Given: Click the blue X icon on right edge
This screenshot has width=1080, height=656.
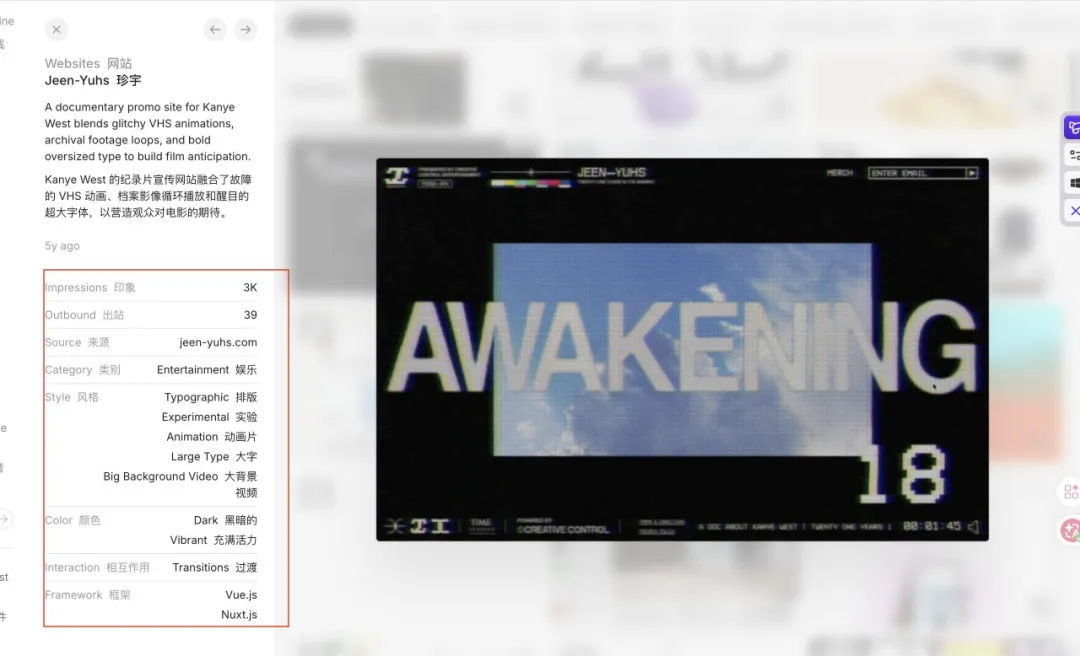Looking at the screenshot, I should click(1074, 210).
